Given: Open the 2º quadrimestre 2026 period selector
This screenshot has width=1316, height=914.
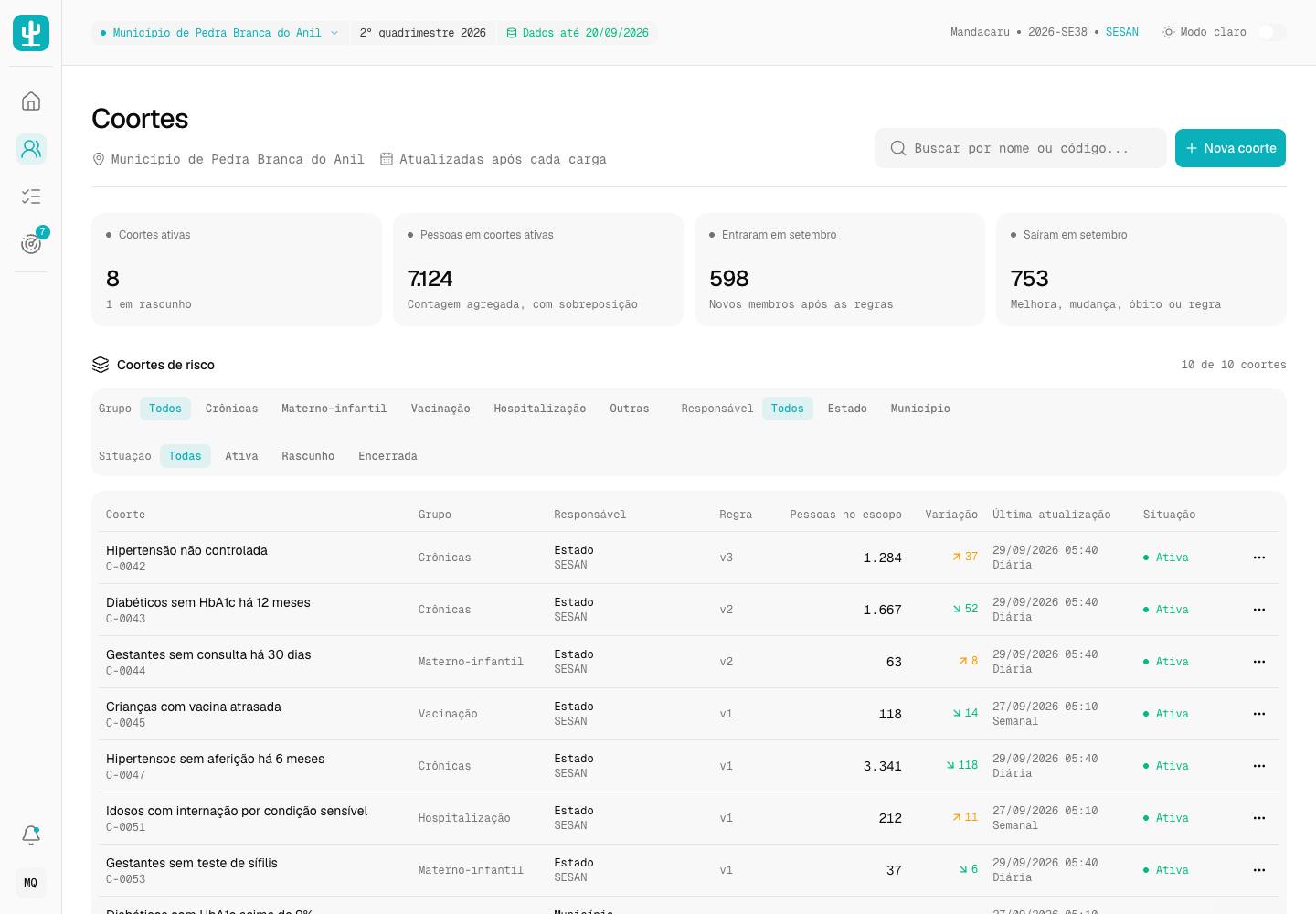Looking at the screenshot, I should [423, 33].
